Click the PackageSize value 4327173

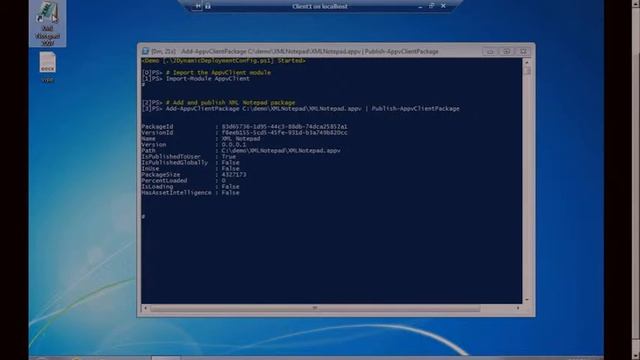tap(234, 175)
